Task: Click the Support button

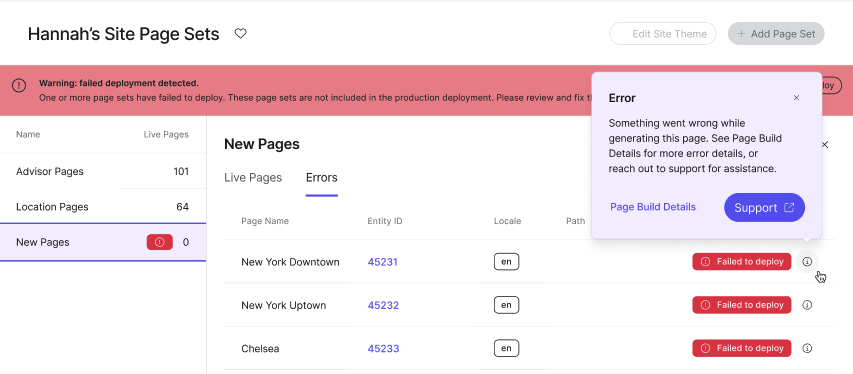Action: coord(764,207)
